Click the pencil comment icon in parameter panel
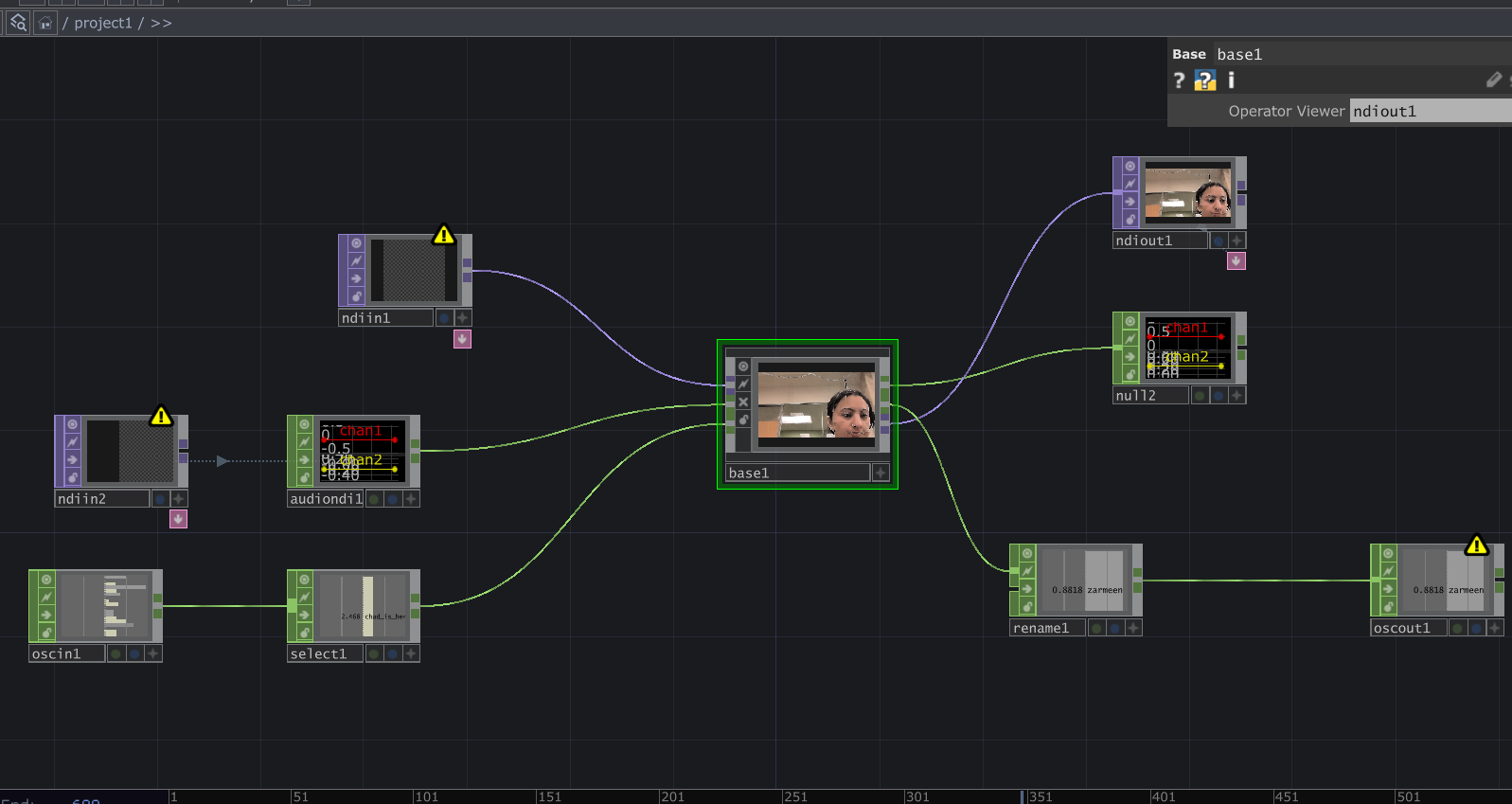Viewport: 1512px width, 804px height. pos(1493,80)
